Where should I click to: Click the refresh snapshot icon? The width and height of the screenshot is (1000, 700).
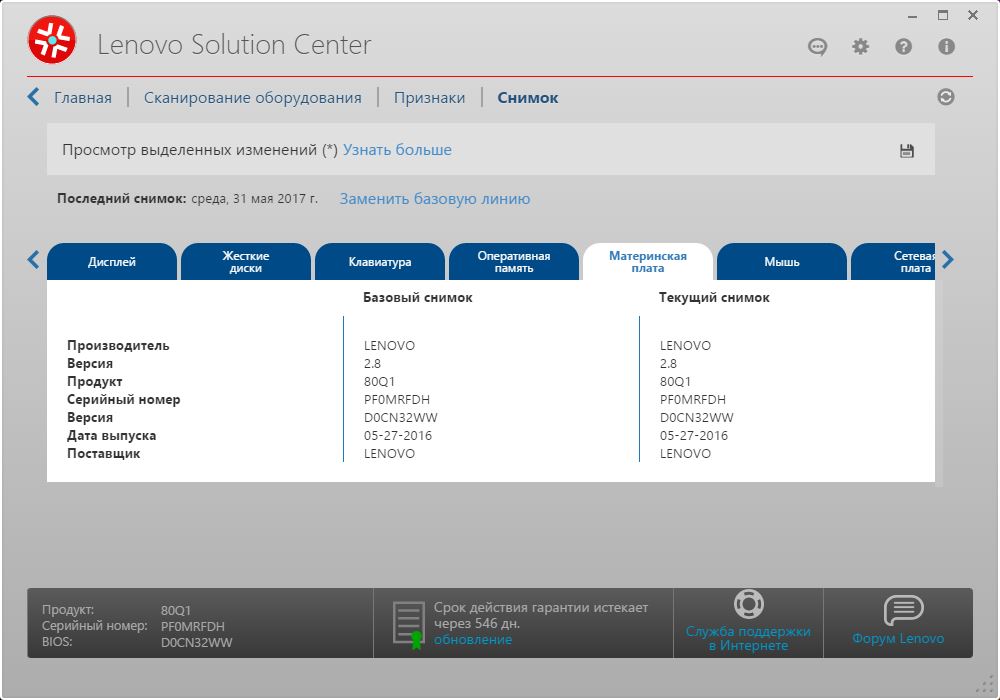(x=946, y=97)
